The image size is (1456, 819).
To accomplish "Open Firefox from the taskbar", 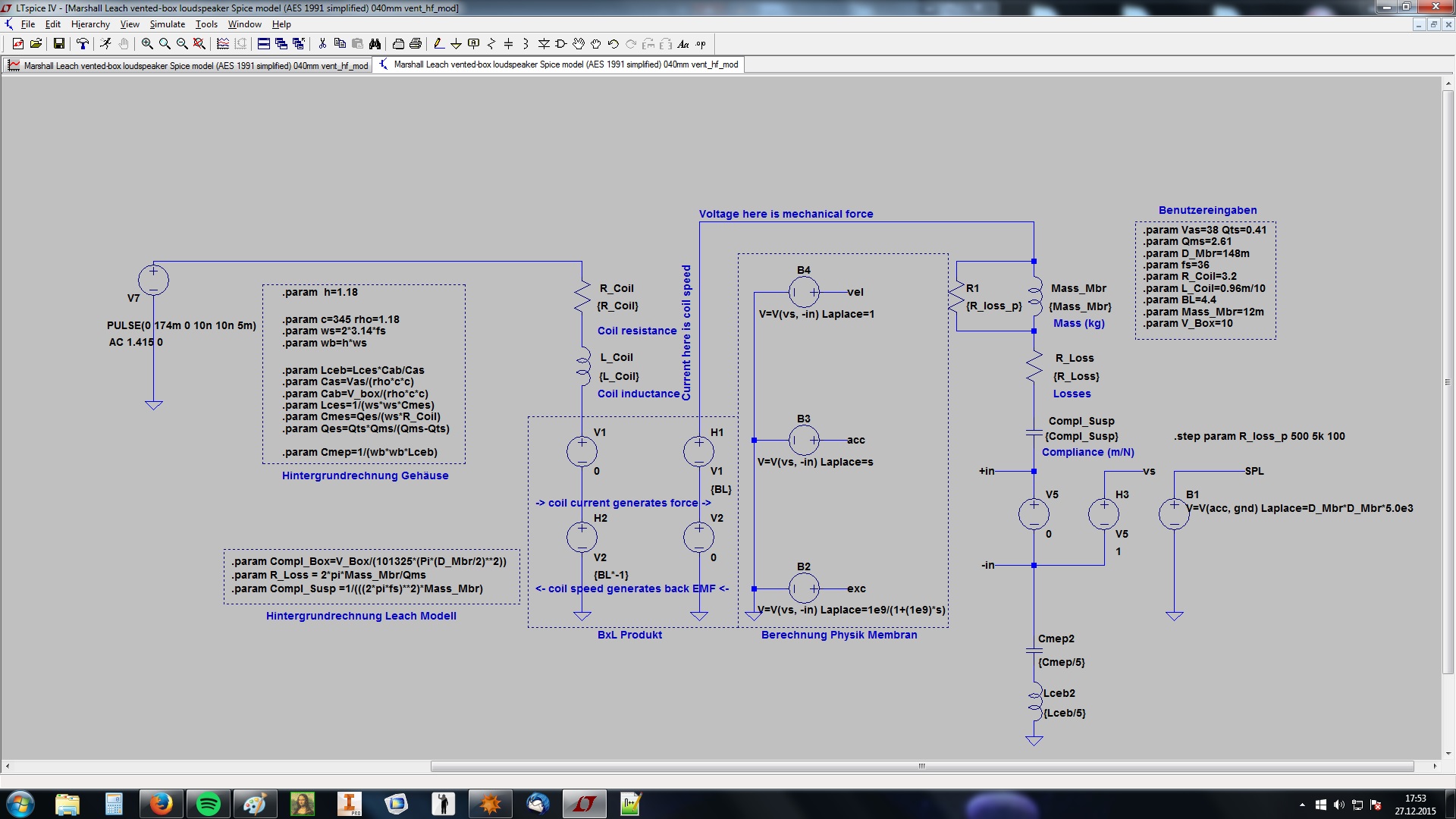I will 161,804.
